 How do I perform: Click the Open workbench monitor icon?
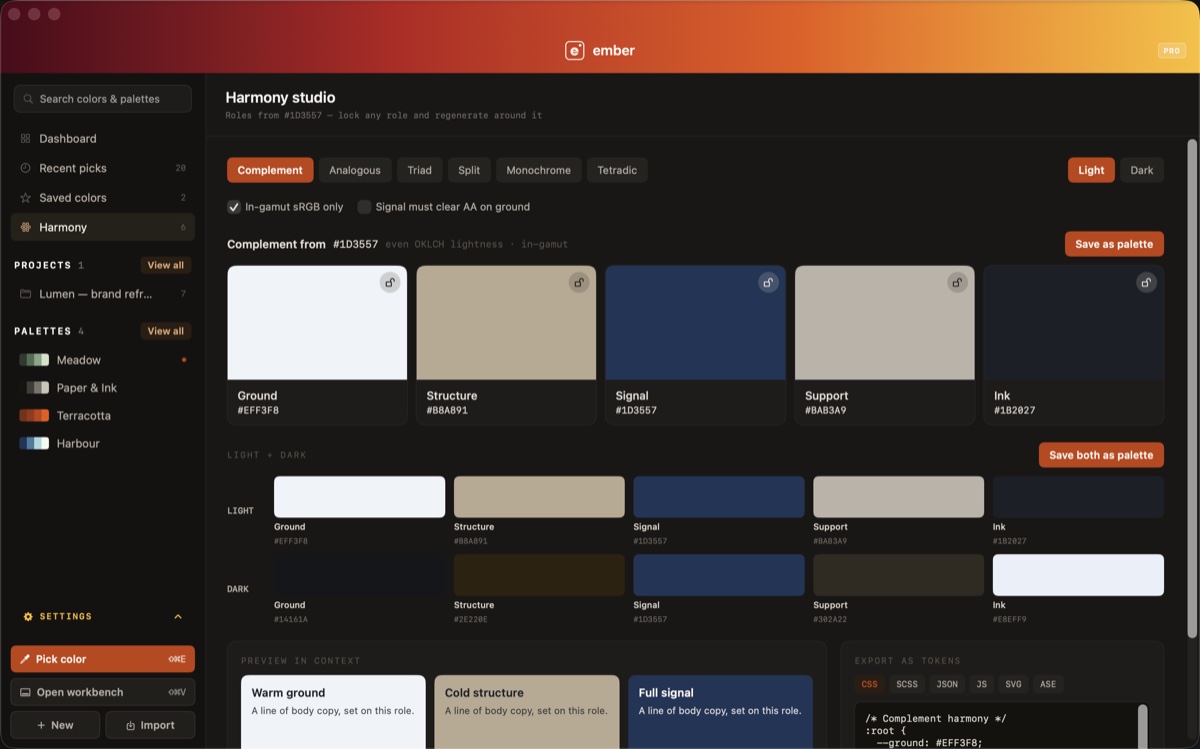click(25, 692)
